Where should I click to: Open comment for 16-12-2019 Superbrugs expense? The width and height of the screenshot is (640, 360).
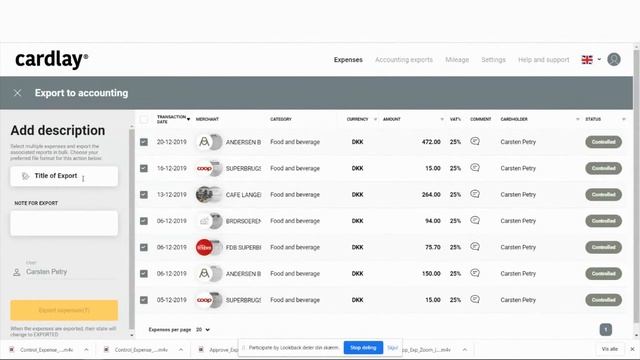[475, 168]
